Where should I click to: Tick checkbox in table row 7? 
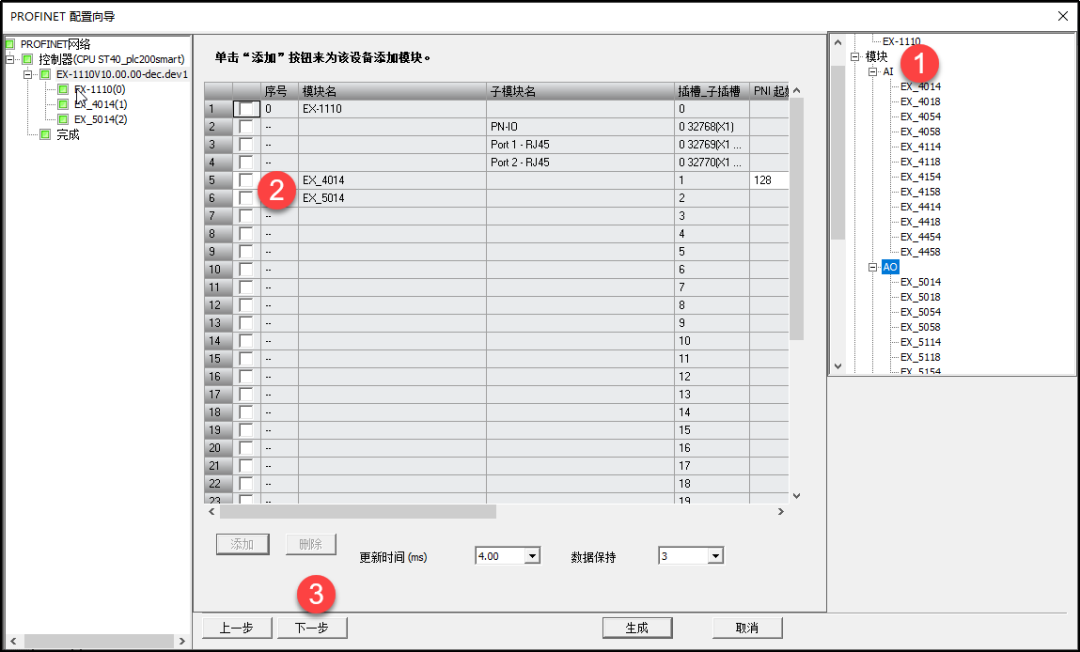(246, 216)
